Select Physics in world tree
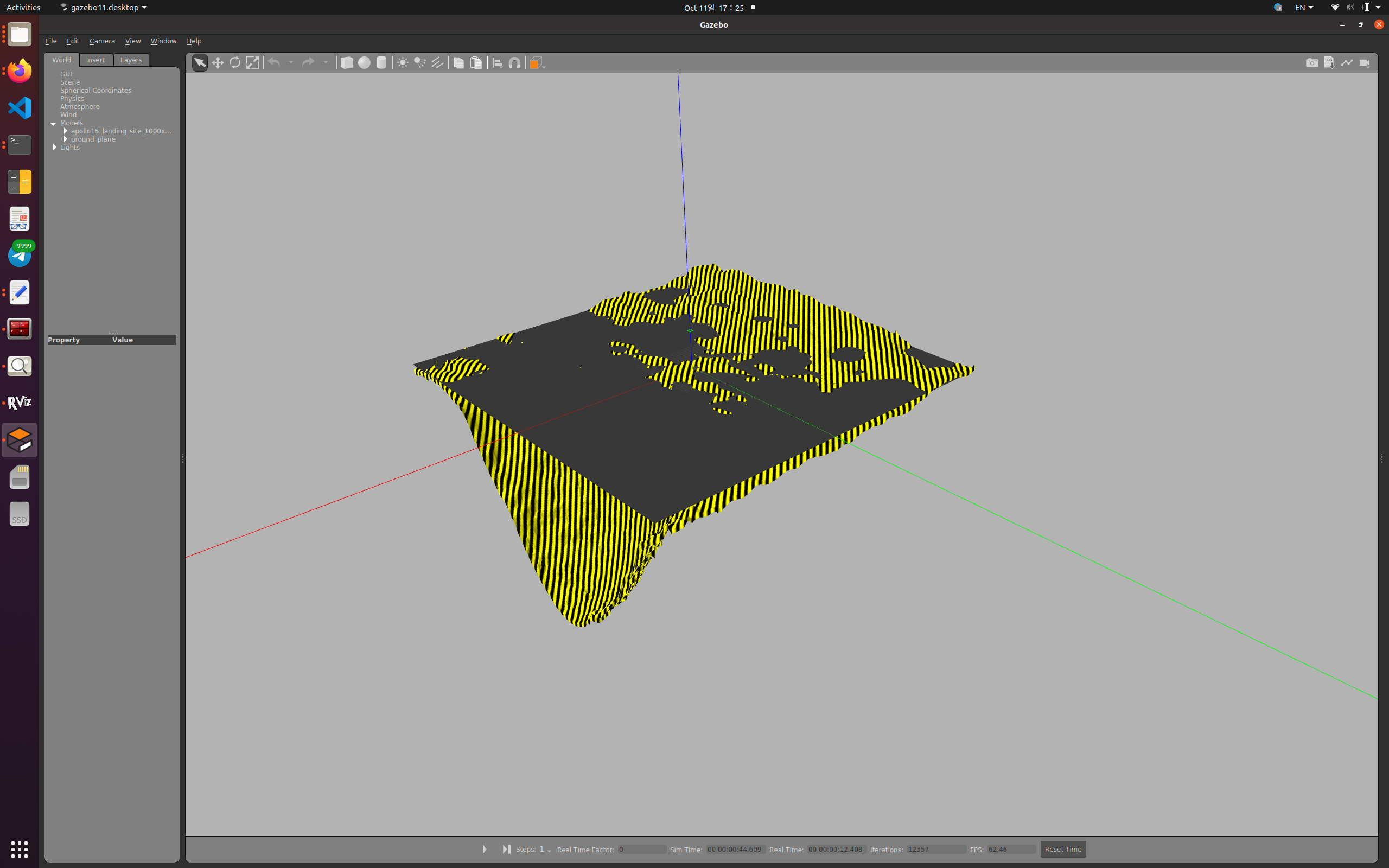 pos(72,98)
